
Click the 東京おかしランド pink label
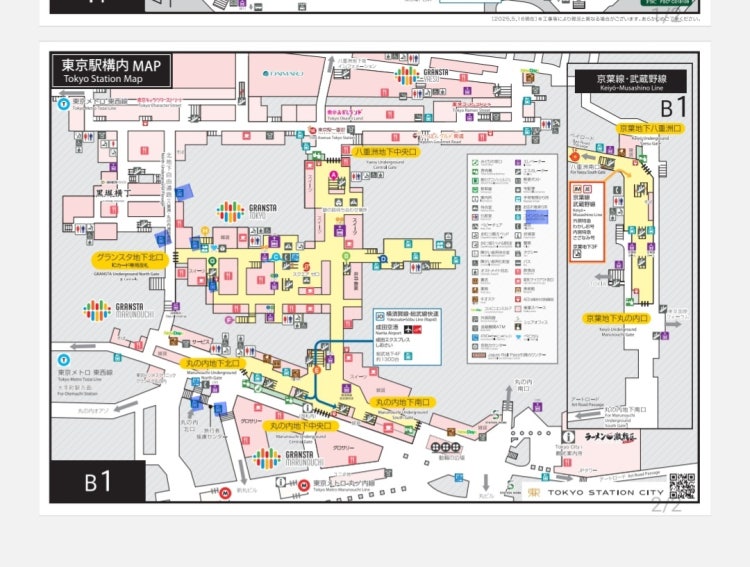(x=345, y=112)
